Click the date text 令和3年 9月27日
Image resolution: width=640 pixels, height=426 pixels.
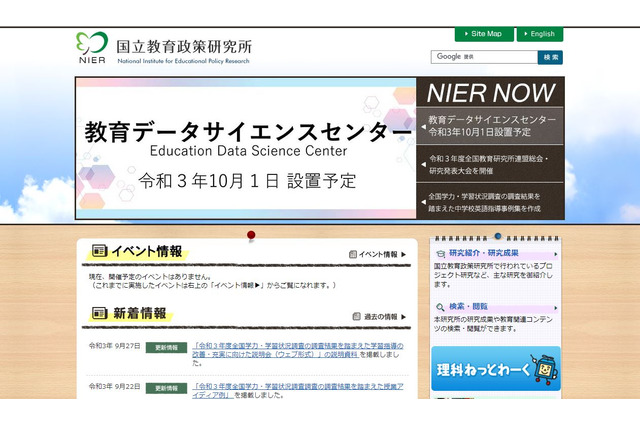coord(115,346)
